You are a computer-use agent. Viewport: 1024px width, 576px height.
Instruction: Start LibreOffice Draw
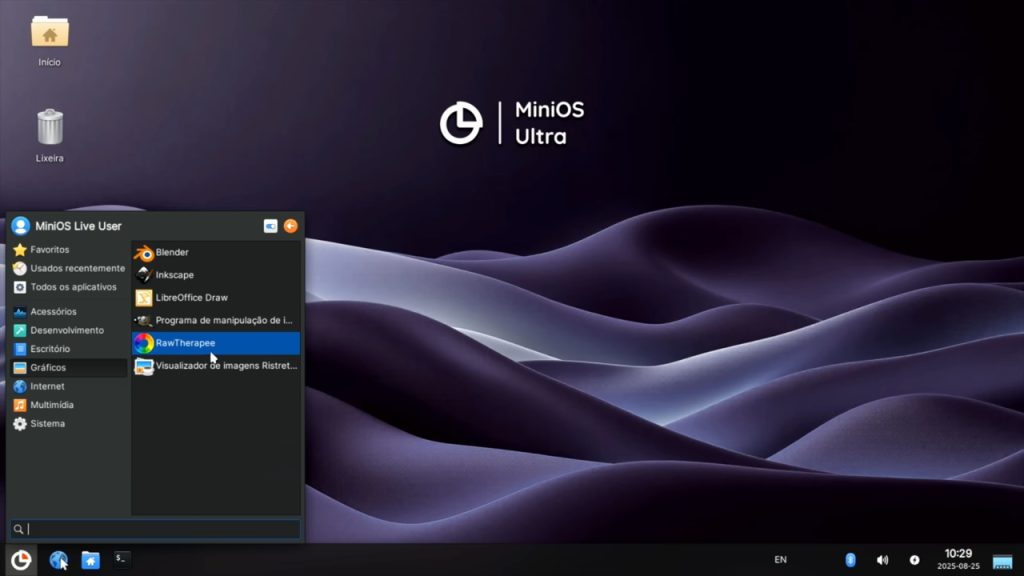tap(191, 298)
